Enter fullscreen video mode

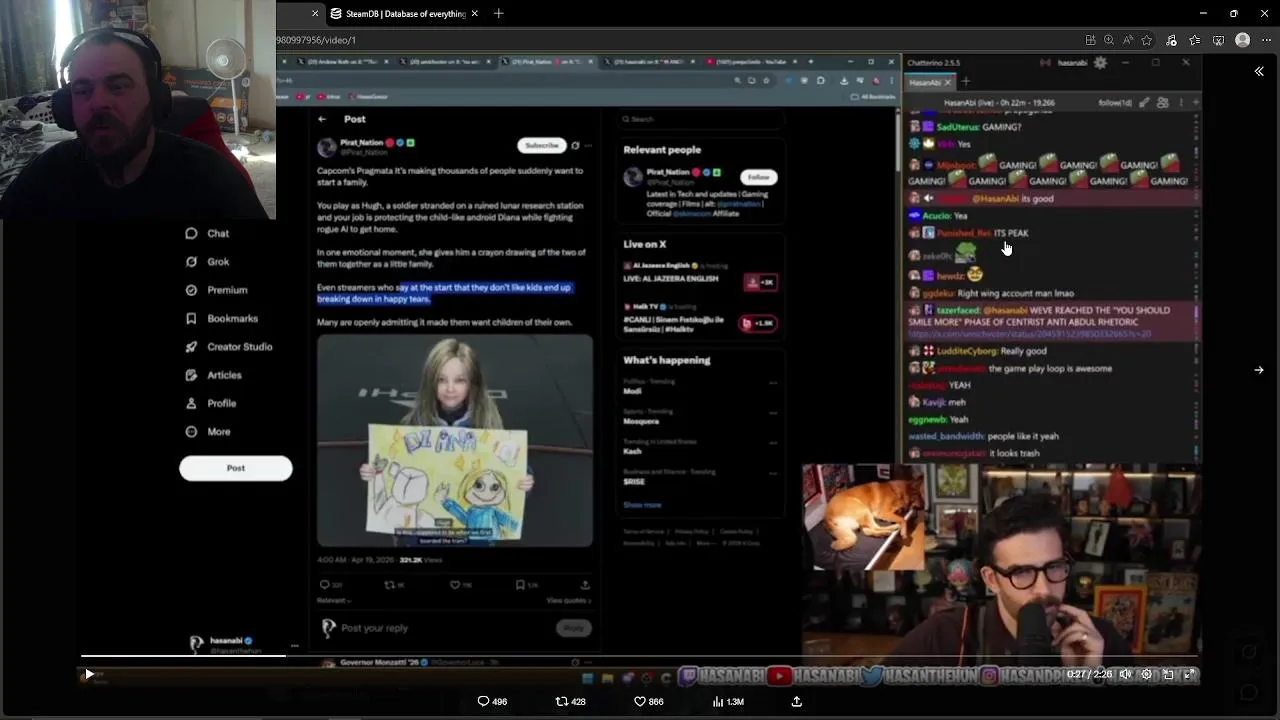(x=1189, y=674)
